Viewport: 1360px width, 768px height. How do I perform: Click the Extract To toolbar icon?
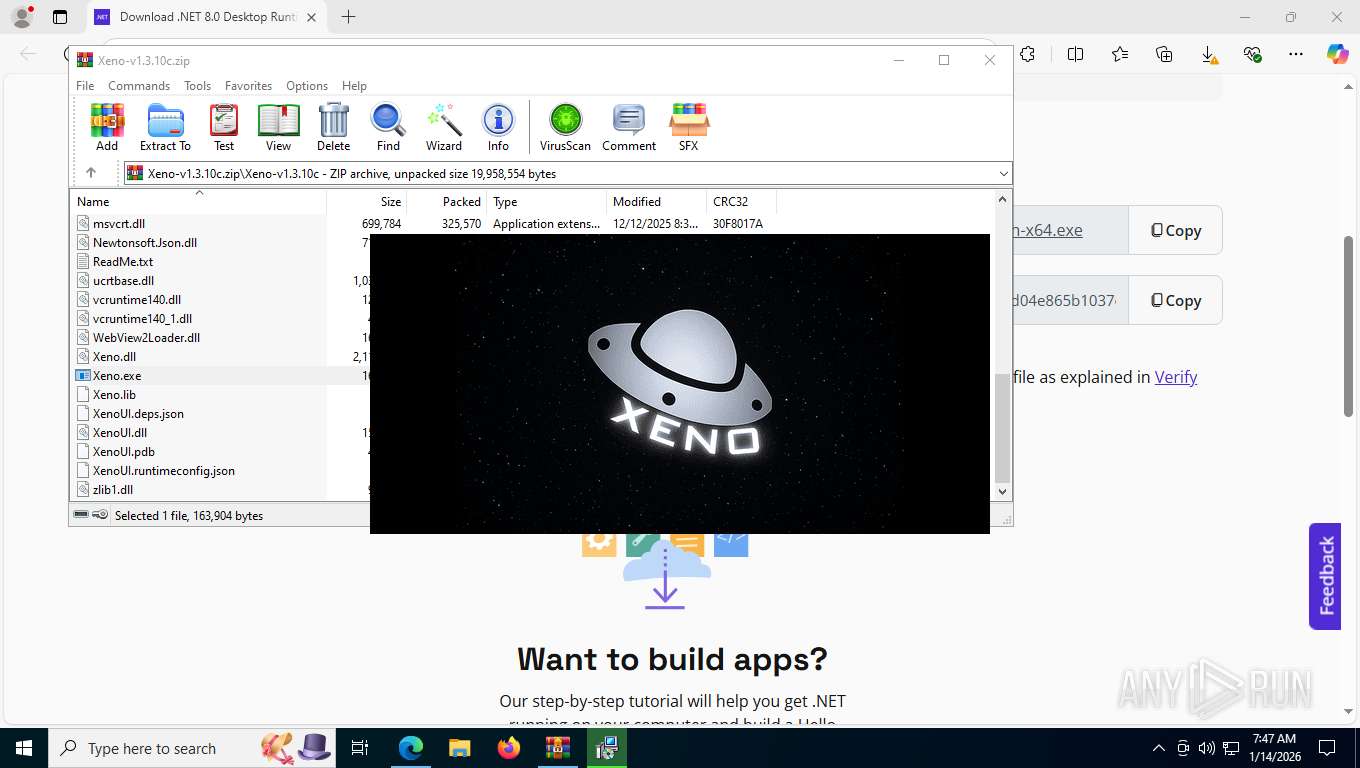[x=165, y=127]
